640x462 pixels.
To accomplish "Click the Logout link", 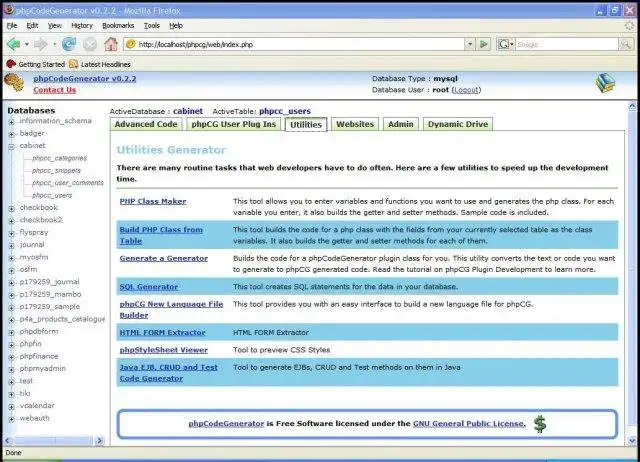I will coord(466,90).
